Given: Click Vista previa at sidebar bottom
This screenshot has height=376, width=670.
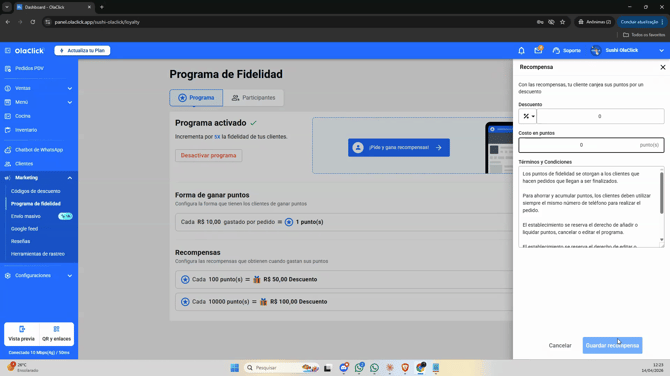Looking at the screenshot, I should click(21, 334).
